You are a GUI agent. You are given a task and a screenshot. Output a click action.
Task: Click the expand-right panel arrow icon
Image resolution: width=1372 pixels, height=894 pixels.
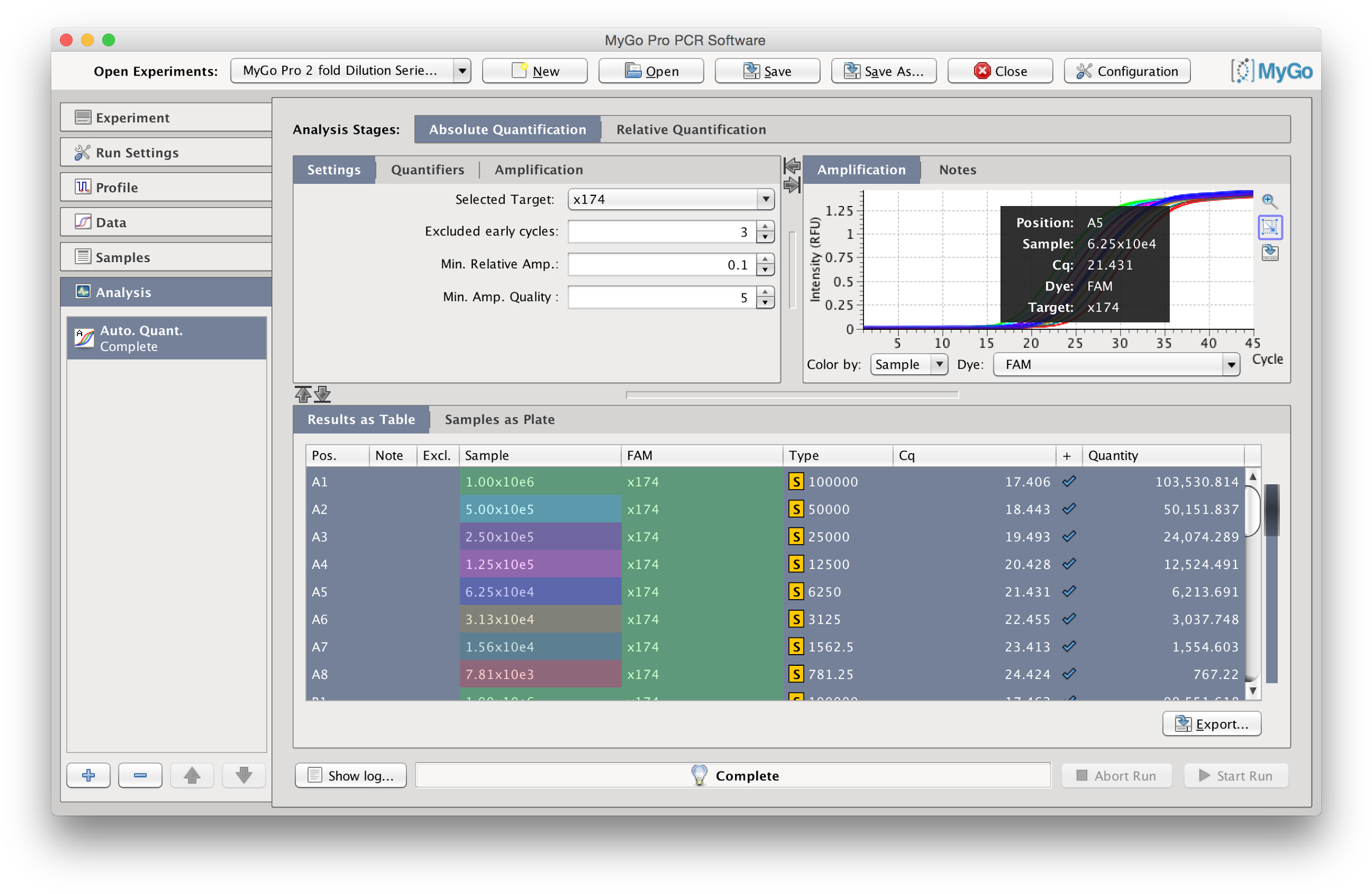[x=792, y=185]
